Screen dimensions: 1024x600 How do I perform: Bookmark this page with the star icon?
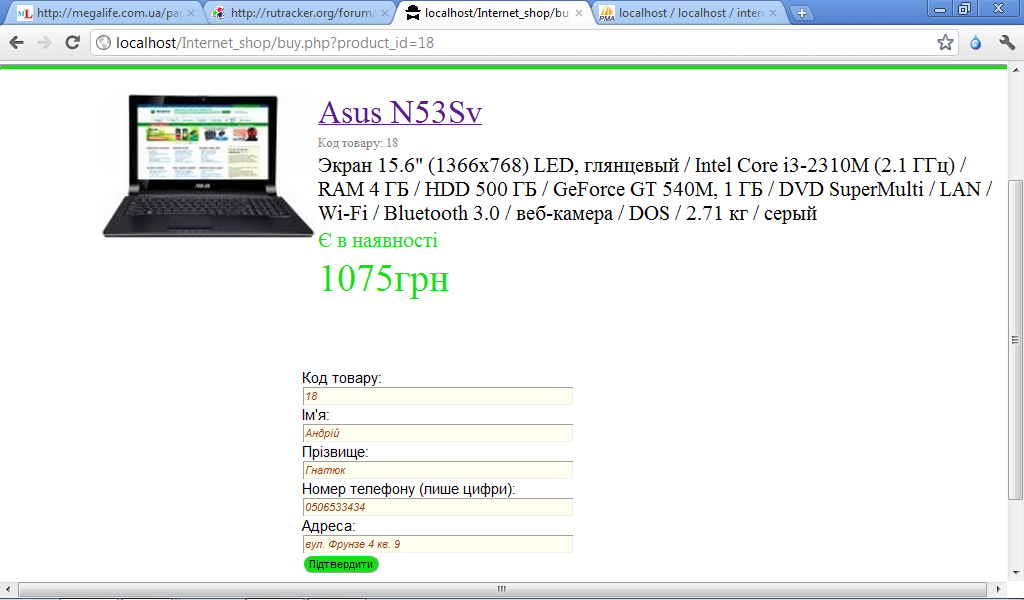tap(945, 42)
